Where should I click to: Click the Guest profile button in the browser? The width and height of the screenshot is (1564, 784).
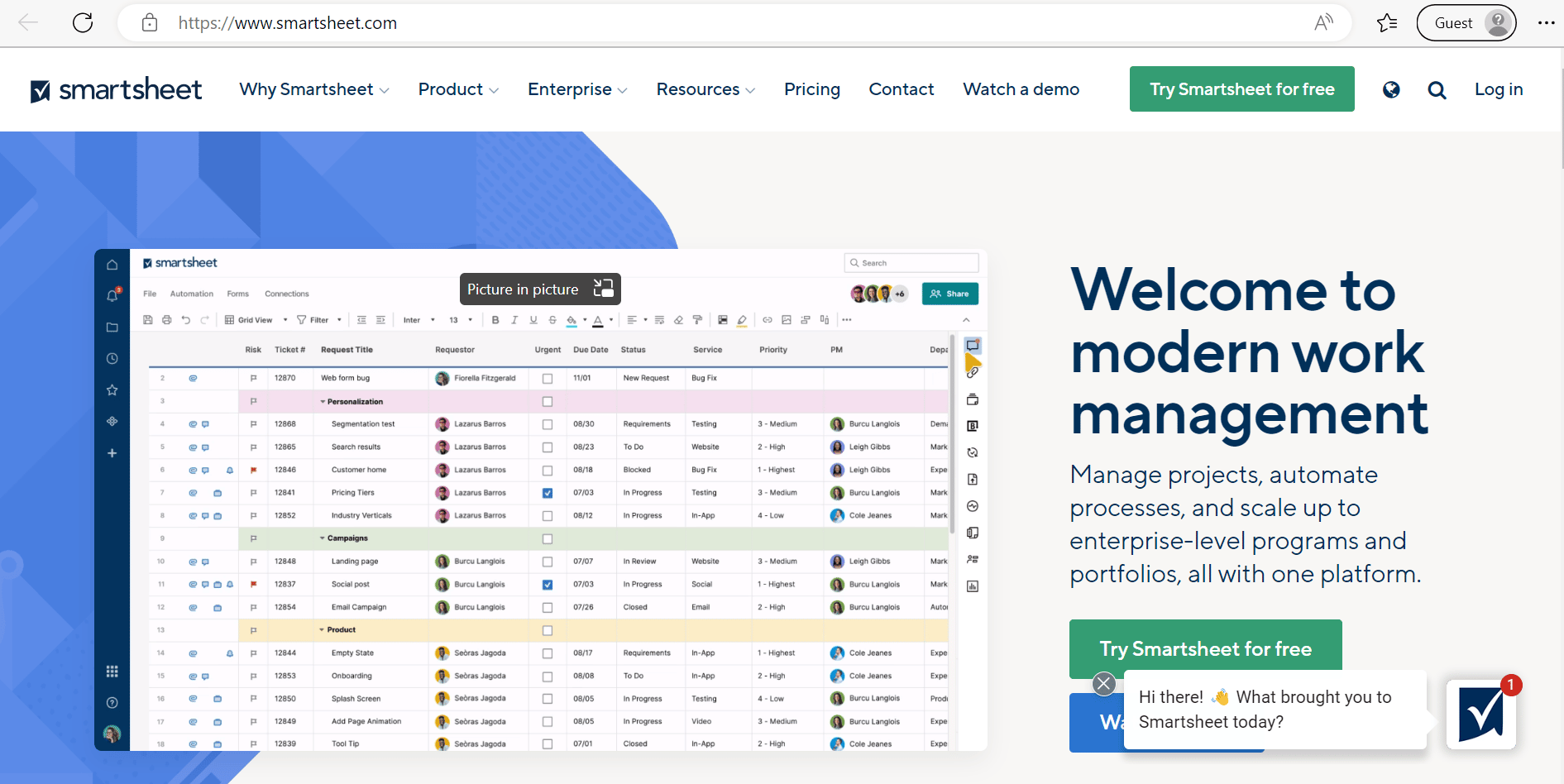[x=1466, y=23]
